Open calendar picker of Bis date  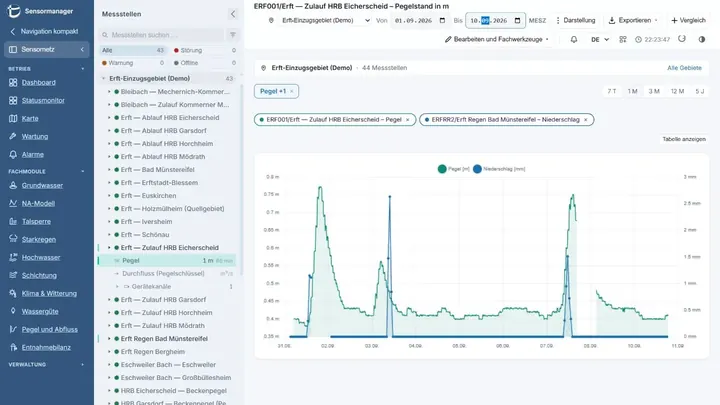pos(518,20)
